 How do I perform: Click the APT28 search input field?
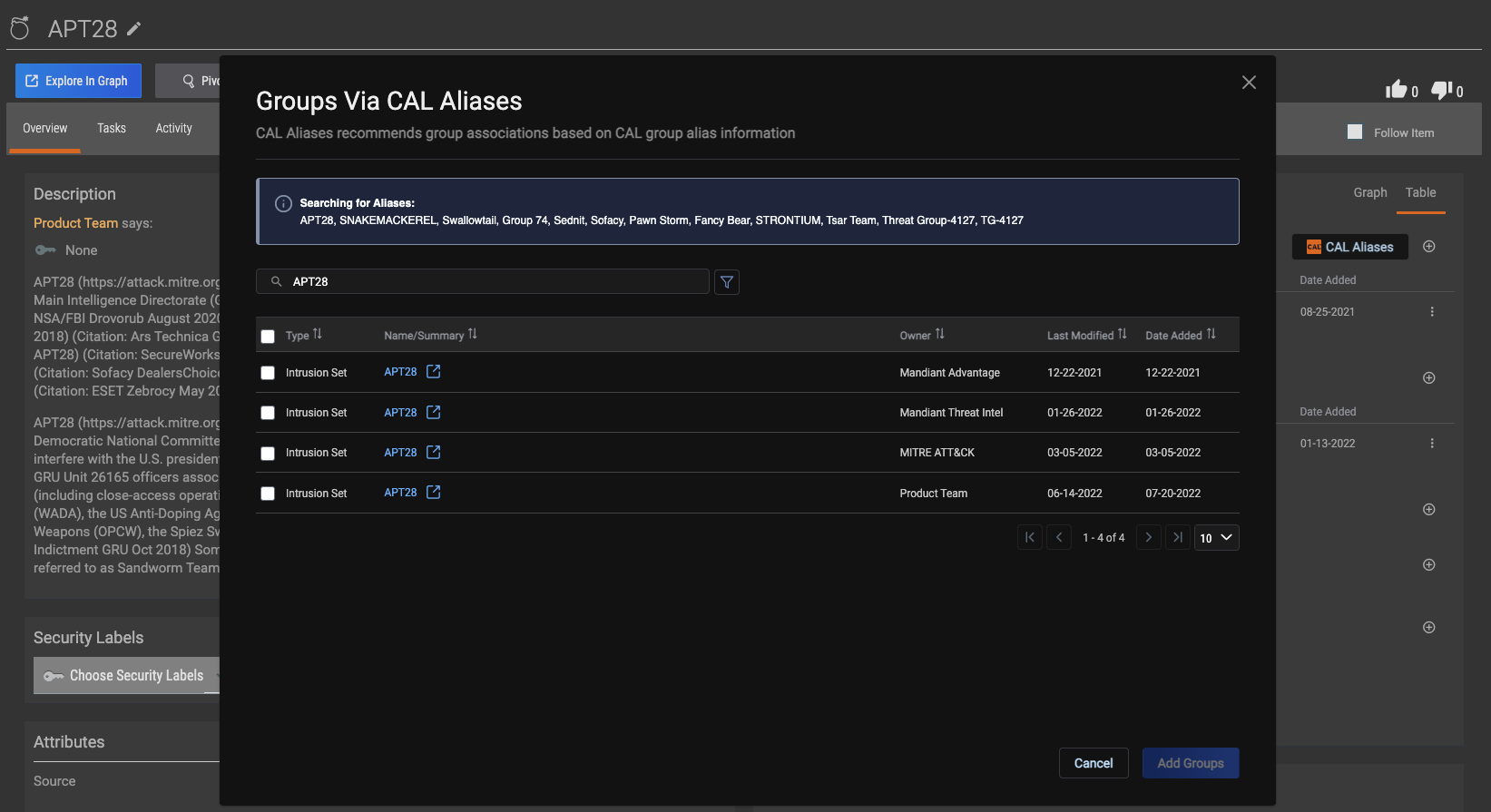click(x=483, y=281)
